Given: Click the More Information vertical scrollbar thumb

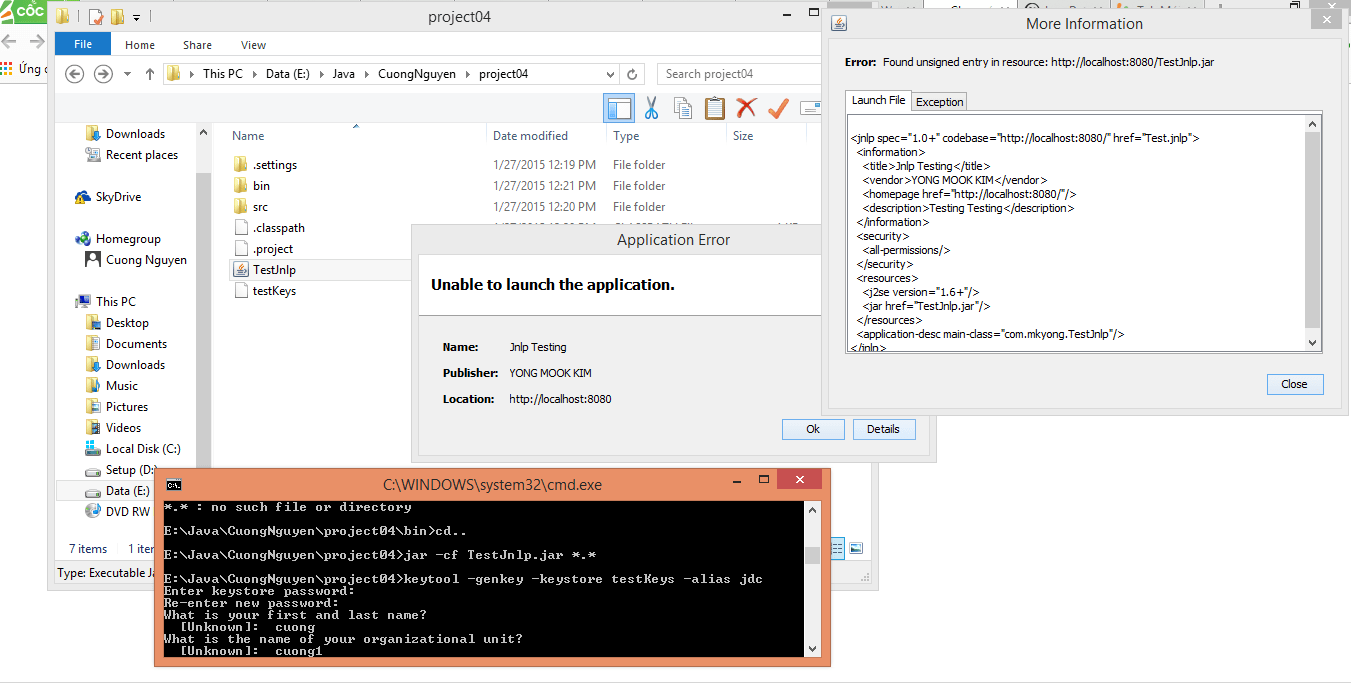Looking at the screenshot, I should [1312, 230].
